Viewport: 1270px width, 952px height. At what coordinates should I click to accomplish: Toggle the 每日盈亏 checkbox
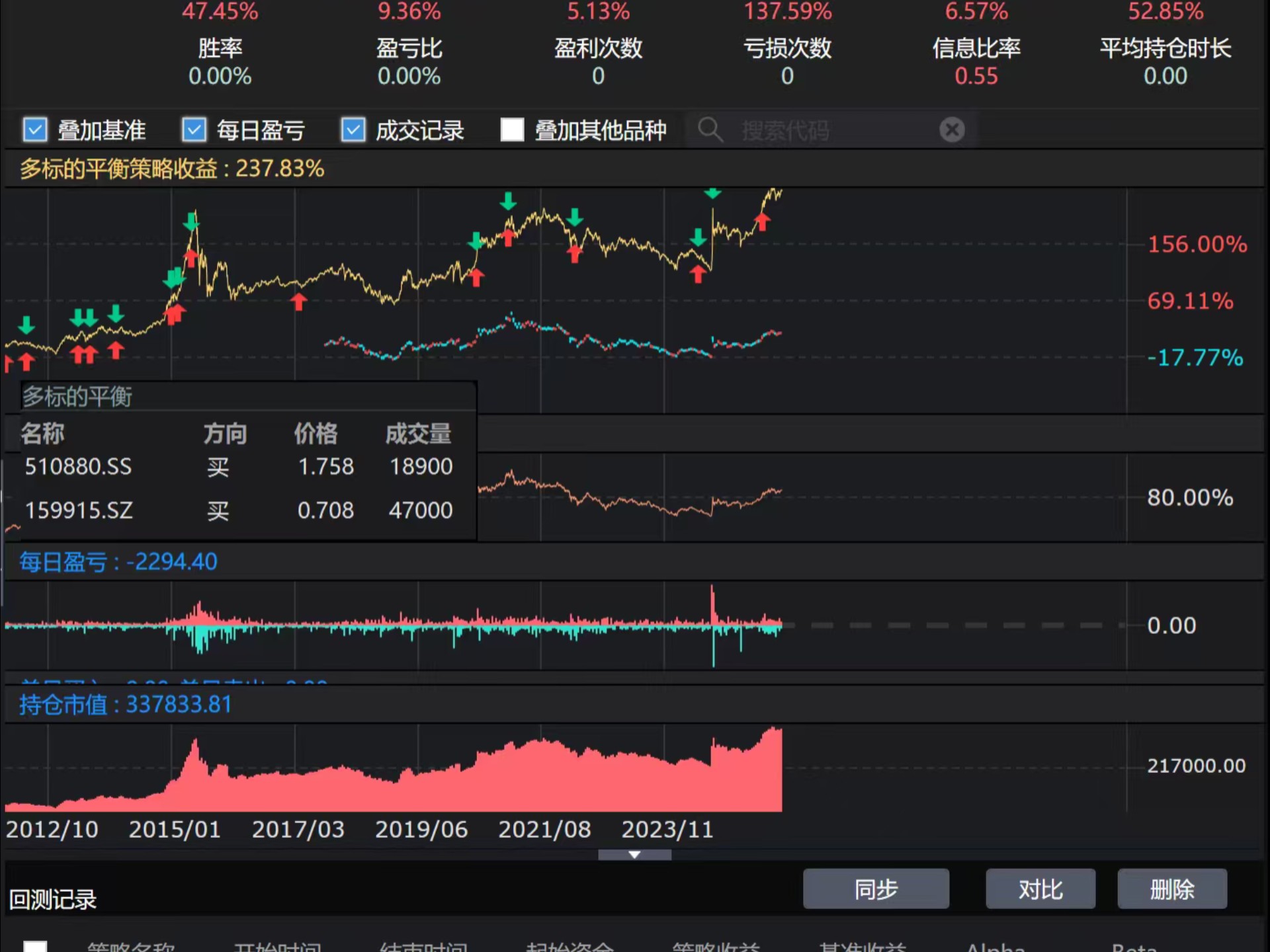(194, 130)
